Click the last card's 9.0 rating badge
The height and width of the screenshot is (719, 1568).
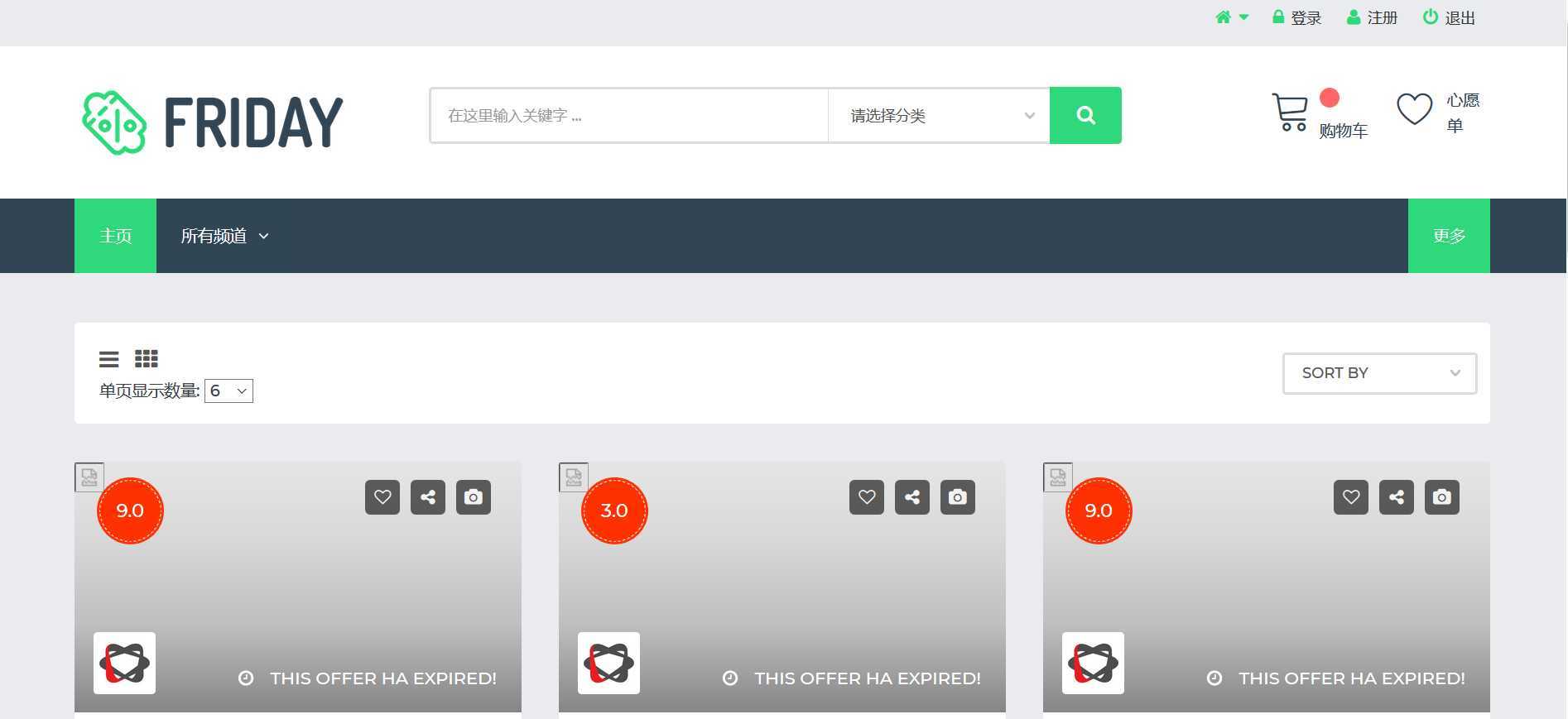[1099, 510]
